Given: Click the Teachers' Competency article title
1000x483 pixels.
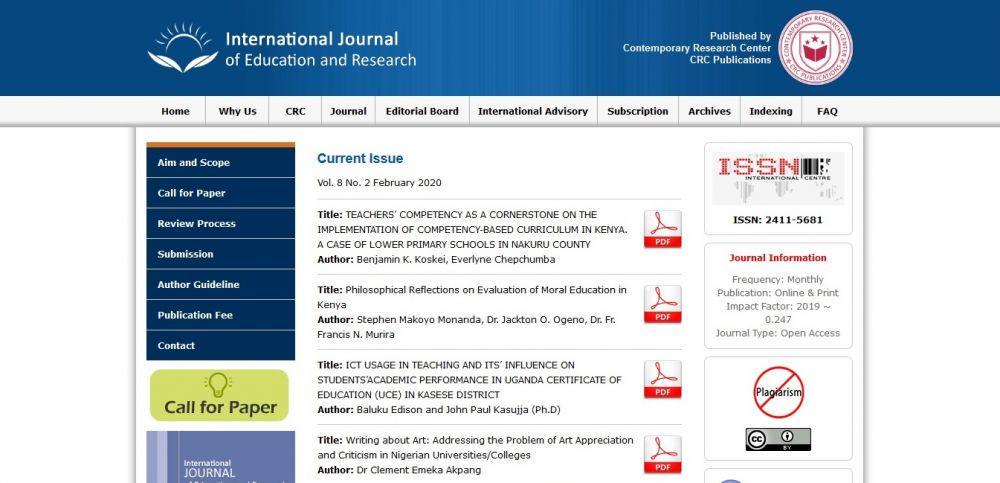Looking at the screenshot, I should coord(473,230).
